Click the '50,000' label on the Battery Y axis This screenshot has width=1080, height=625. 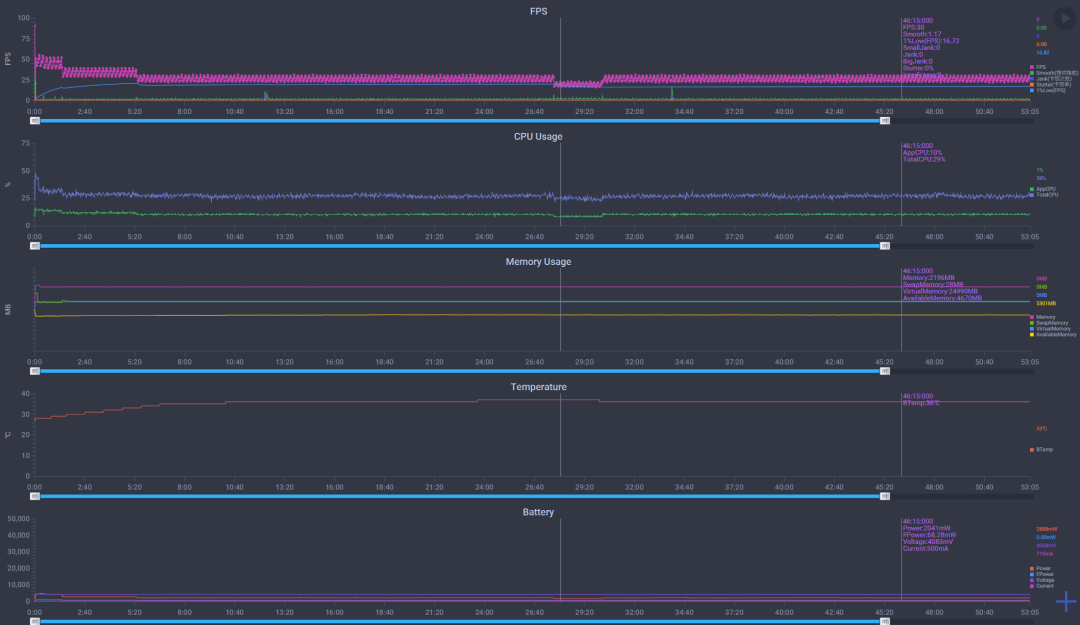(x=18, y=518)
